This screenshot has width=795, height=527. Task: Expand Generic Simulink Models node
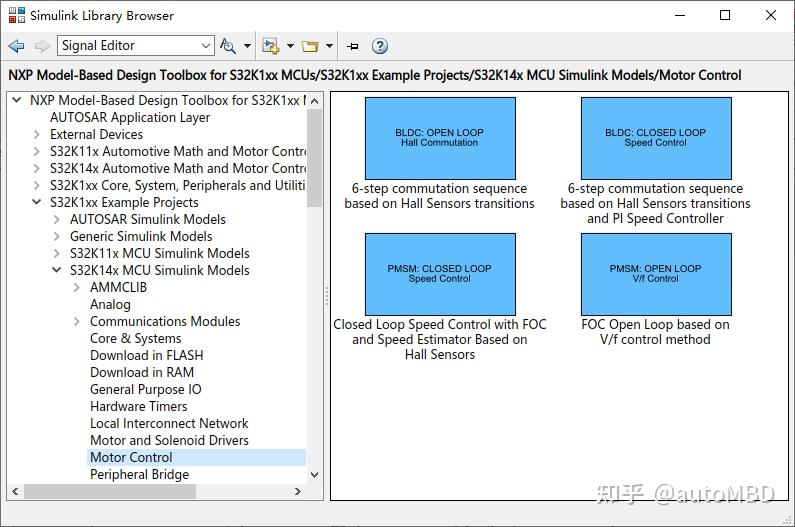pyautogui.click(x=57, y=236)
